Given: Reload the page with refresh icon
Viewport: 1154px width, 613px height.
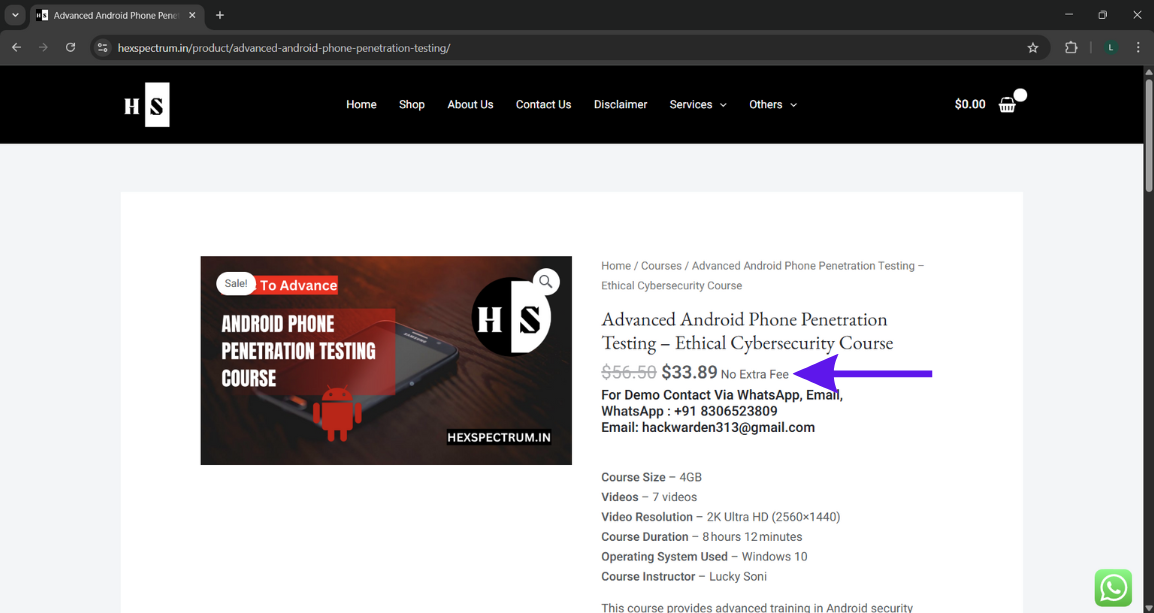Looking at the screenshot, I should click(71, 48).
